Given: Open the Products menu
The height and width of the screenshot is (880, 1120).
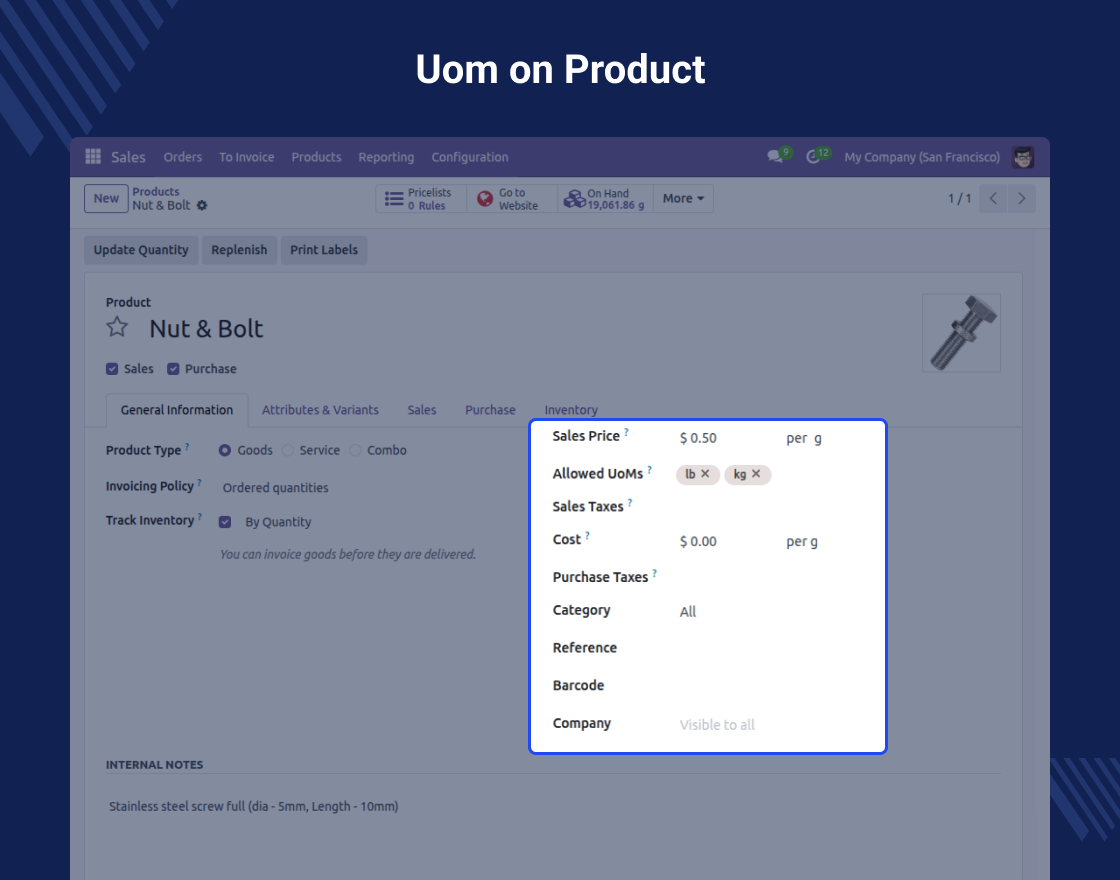Looking at the screenshot, I should click(x=316, y=157).
